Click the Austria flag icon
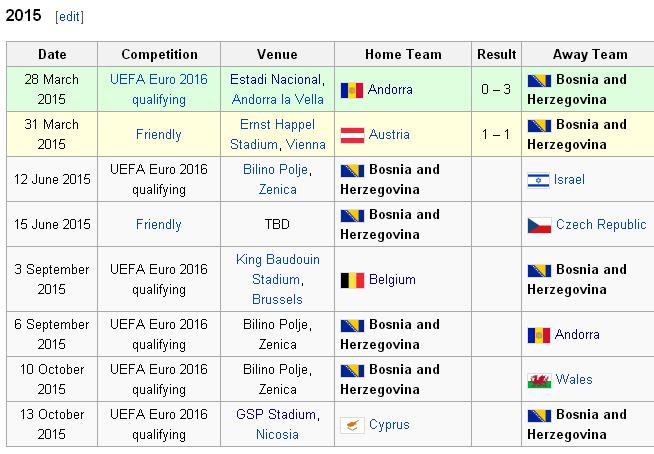654x454 pixels. pos(352,135)
